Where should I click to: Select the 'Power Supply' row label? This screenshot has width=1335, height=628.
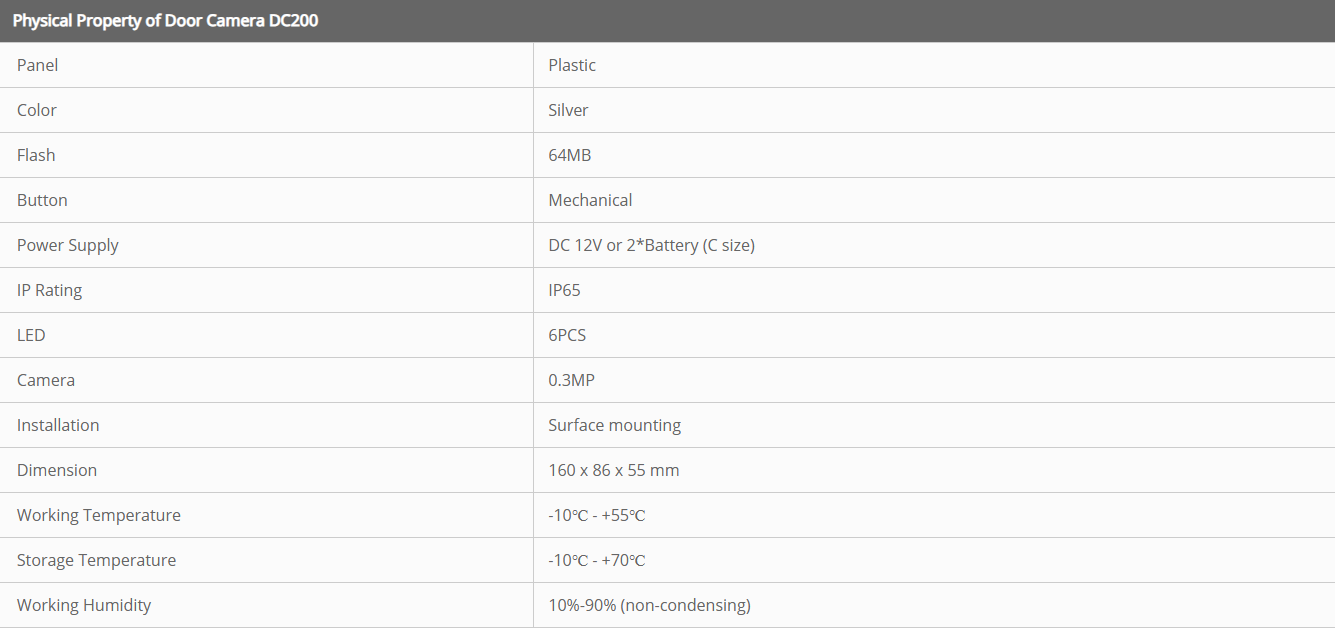68,245
